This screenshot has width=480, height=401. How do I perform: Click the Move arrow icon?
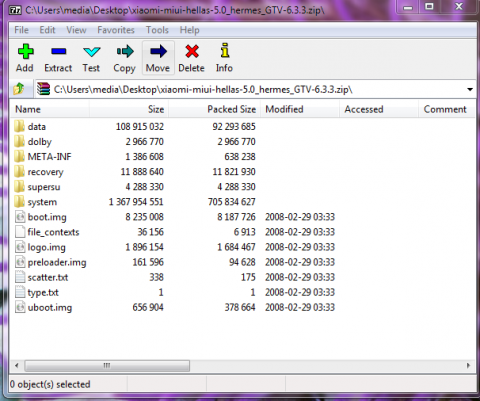(158, 51)
